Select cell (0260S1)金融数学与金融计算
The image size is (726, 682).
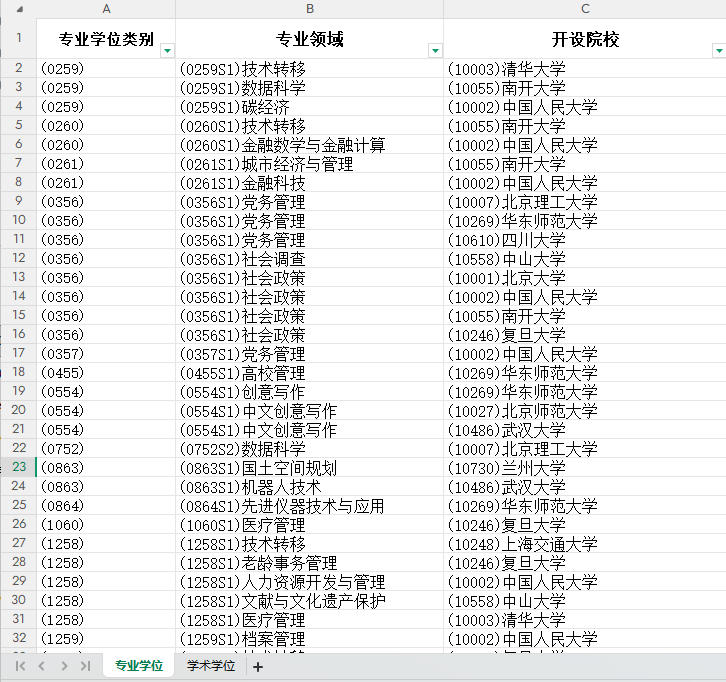click(309, 144)
